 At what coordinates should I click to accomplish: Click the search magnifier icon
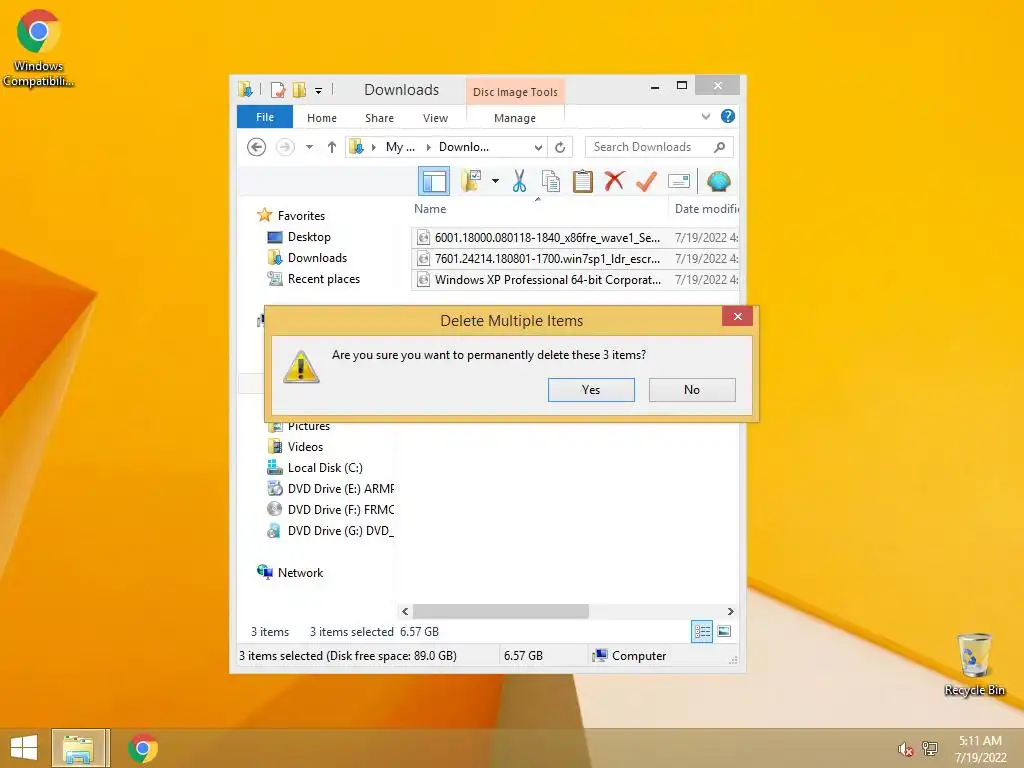[720, 147]
